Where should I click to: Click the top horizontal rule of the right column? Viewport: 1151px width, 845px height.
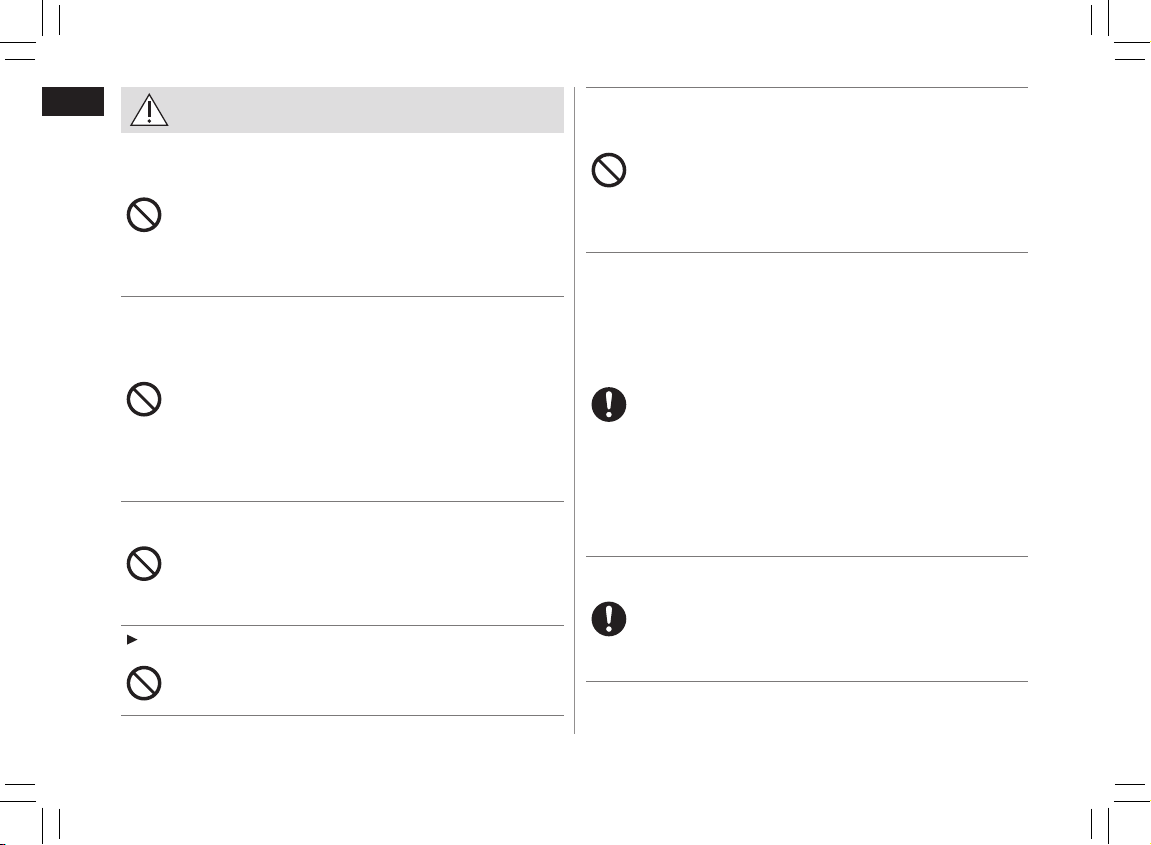click(807, 87)
